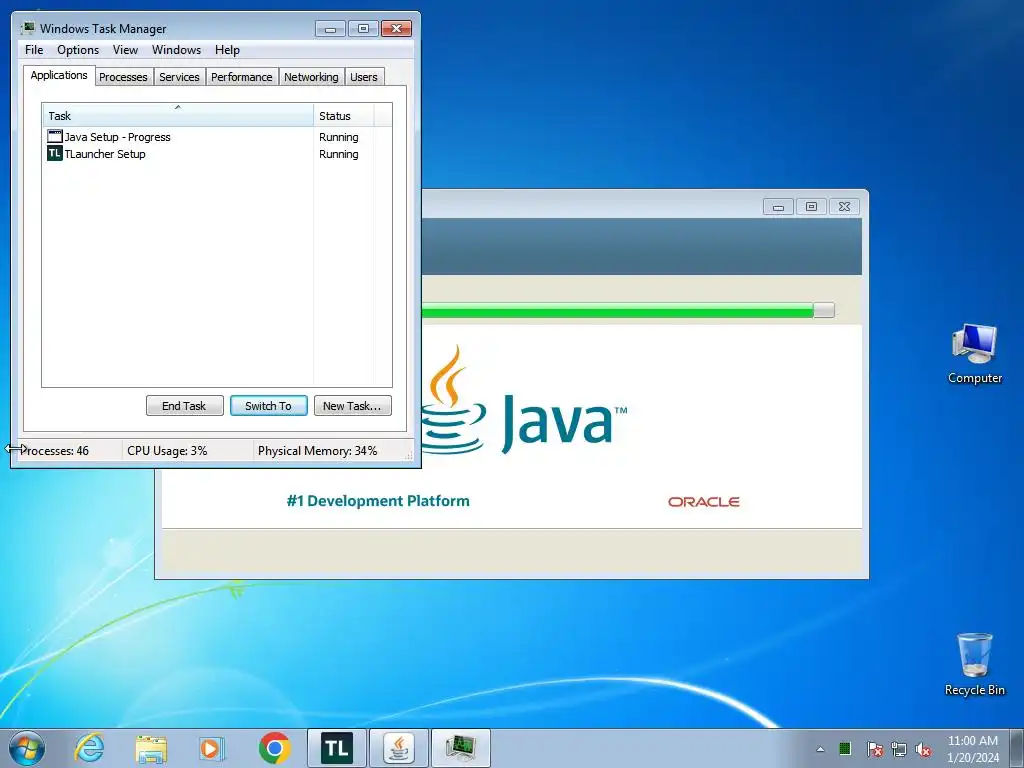Maximize the Java Setup window
Image resolution: width=1024 pixels, height=768 pixels.
[811, 206]
